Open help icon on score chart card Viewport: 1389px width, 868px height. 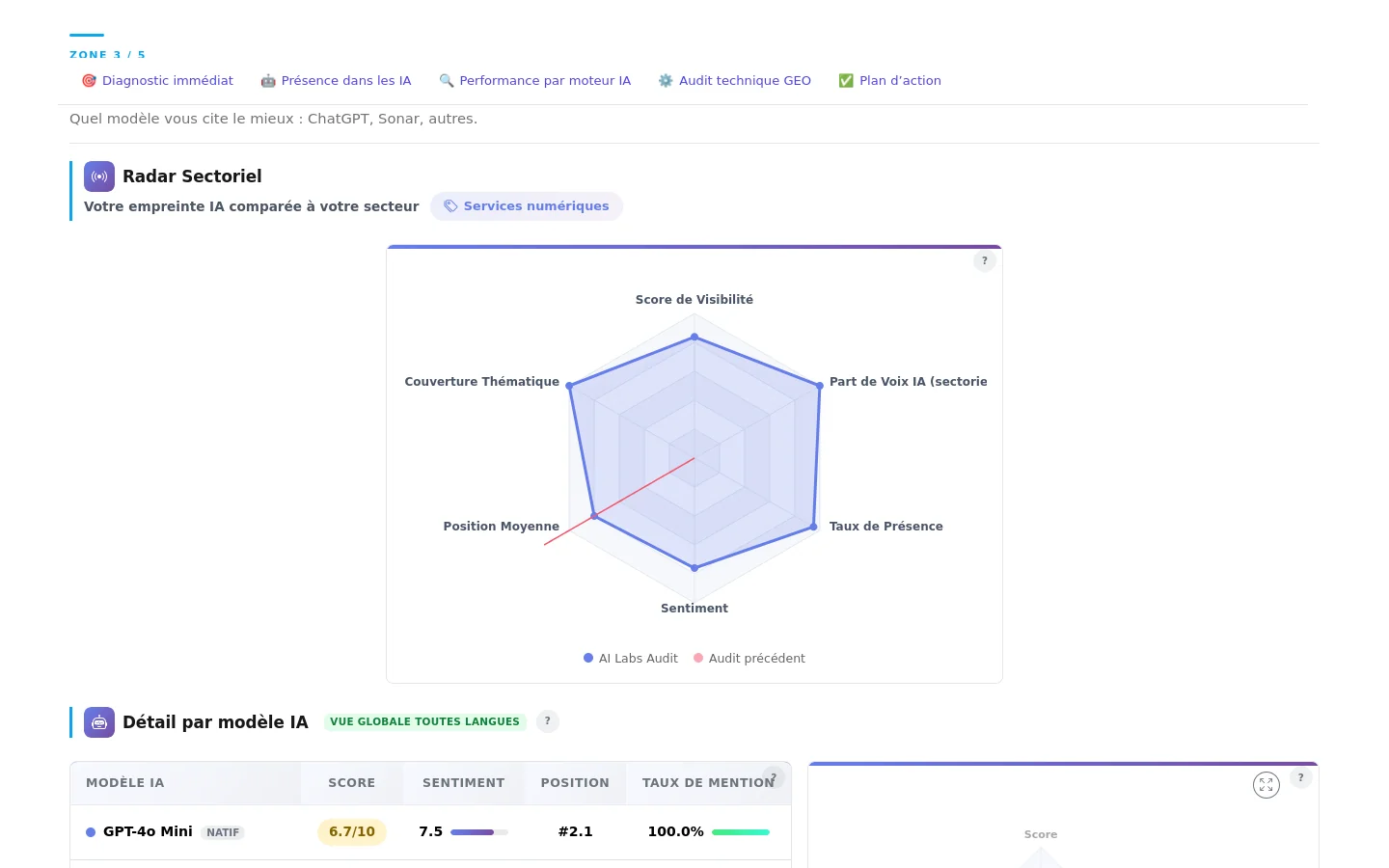point(1301,777)
